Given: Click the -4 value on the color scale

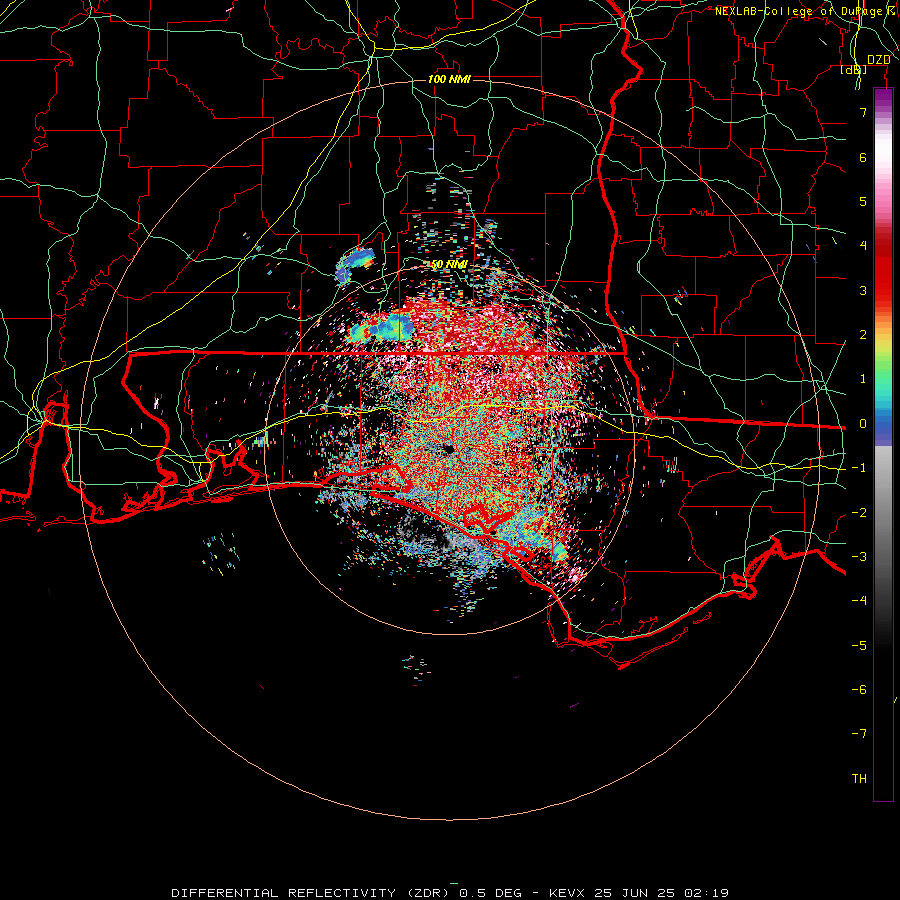Looking at the screenshot, I should (x=859, y=601).
